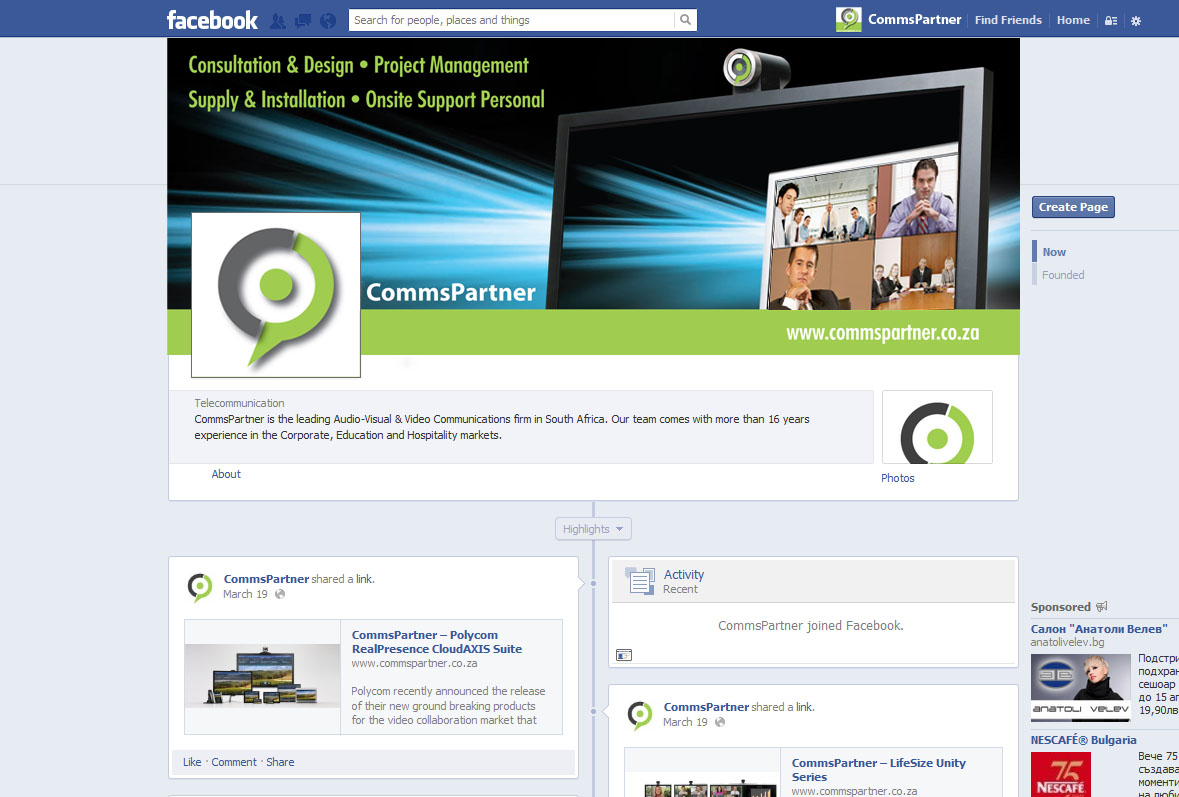
Task: Comment on the Polycom post
Action: coord(234,762)
